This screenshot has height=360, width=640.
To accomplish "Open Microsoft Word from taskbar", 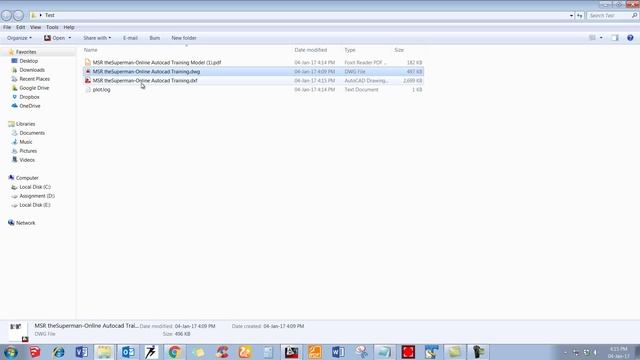I will tap(338, 352).
